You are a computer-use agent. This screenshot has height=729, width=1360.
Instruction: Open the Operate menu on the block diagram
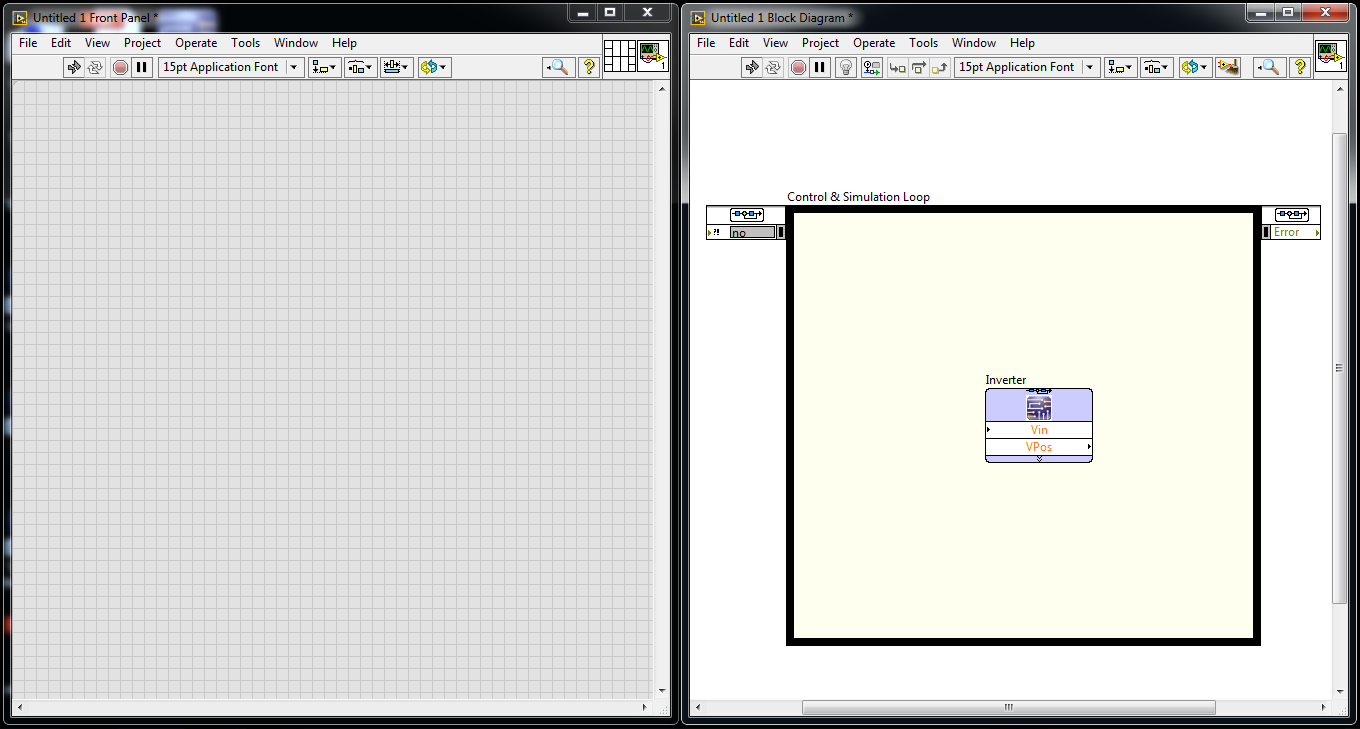click(x=874, y=43)
